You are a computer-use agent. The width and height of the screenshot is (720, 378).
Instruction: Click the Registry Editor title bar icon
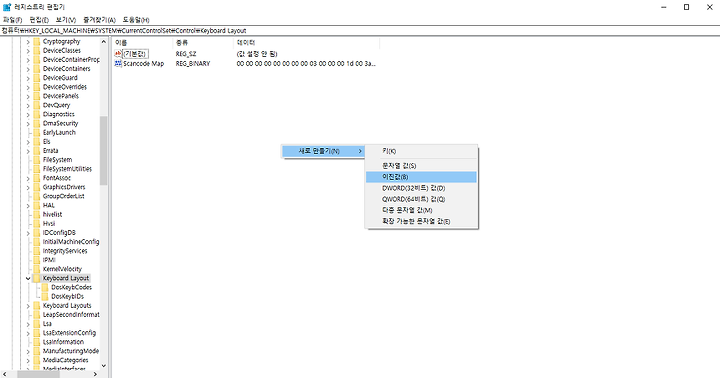(x=7, y=7)
